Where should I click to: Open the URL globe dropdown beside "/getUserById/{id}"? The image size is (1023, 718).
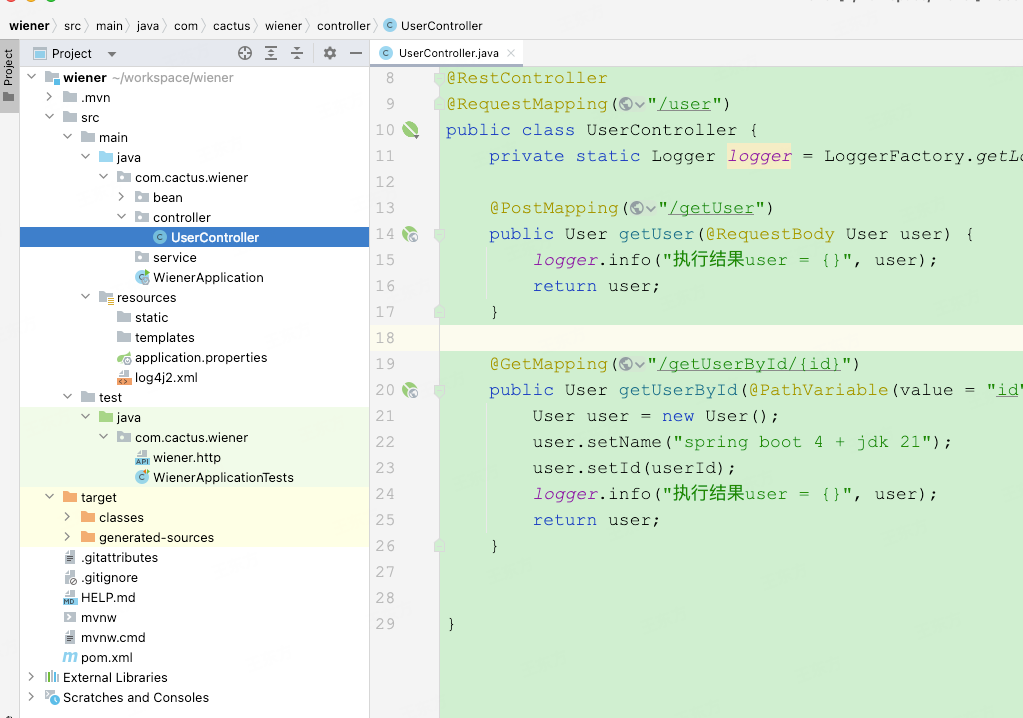click(x=632, y=364)
